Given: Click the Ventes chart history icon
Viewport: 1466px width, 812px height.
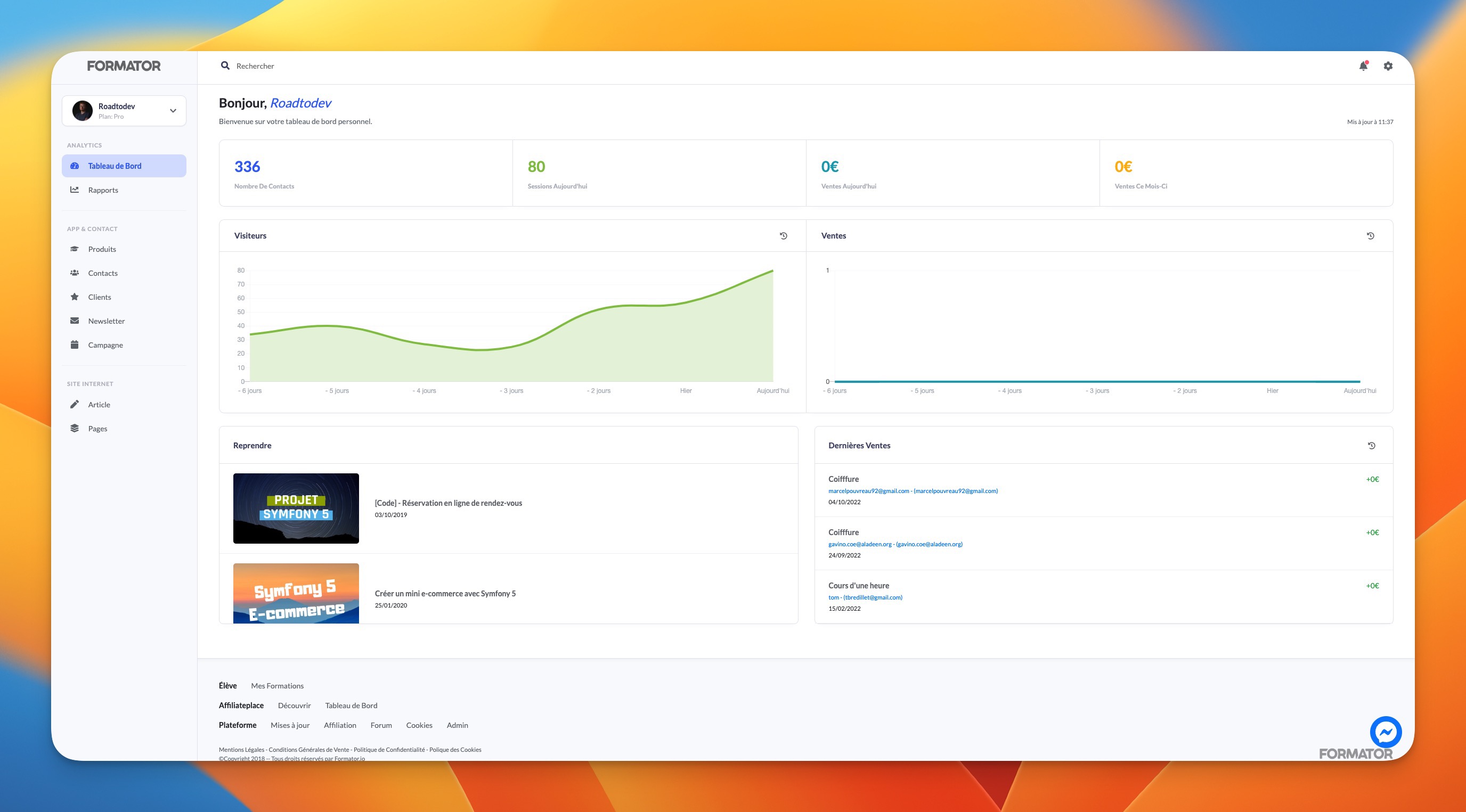Looking at the screenshot, I should [1371, 235].
